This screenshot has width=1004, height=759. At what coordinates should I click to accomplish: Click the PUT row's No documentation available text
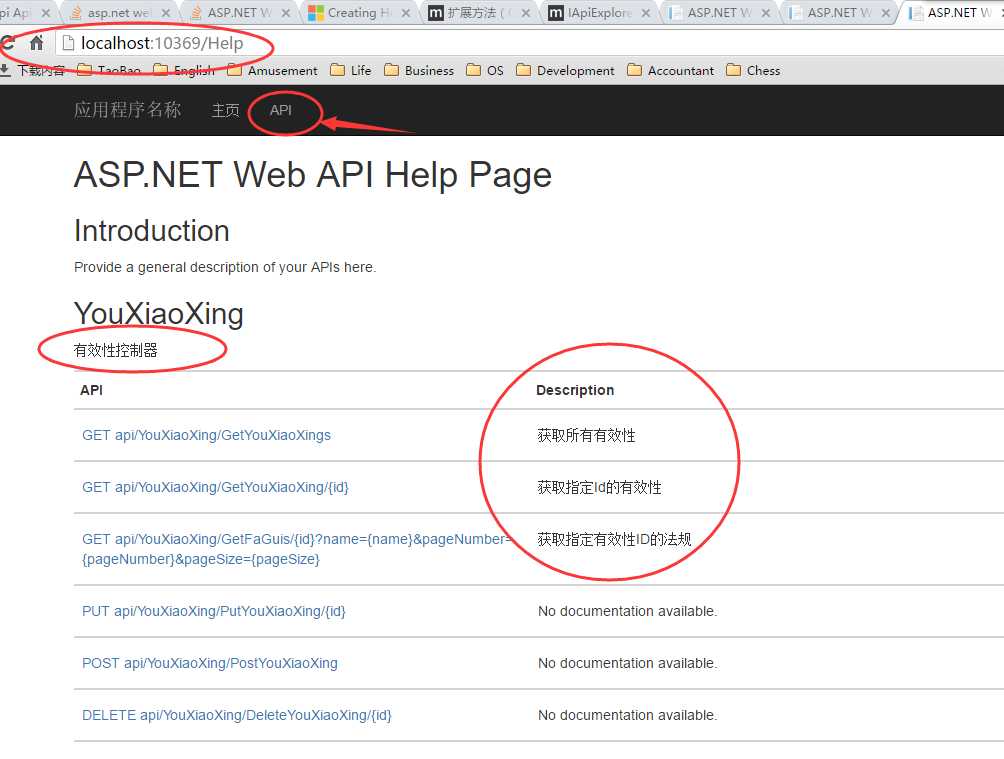pyautogui.click(x=628, y=612)
